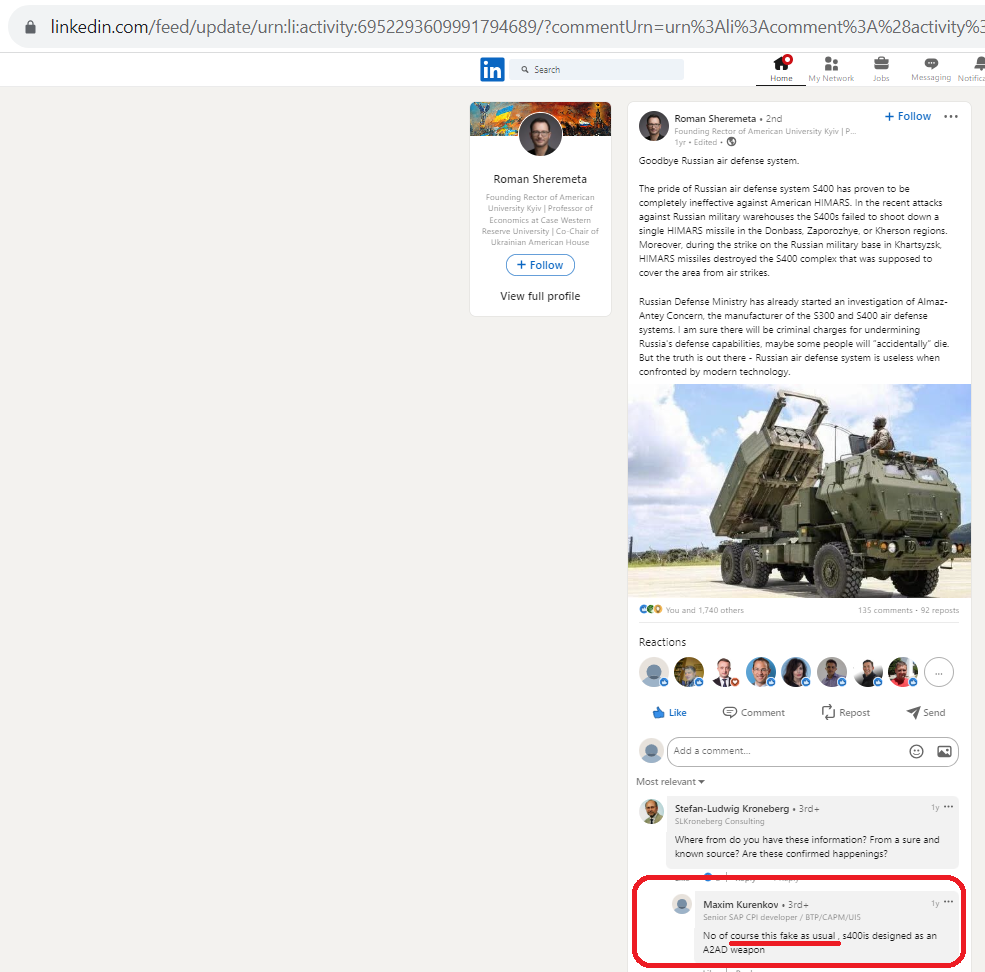Open the HIMARS truck image
This screenshot has height=972, width=985.
(x=799, y=491)
